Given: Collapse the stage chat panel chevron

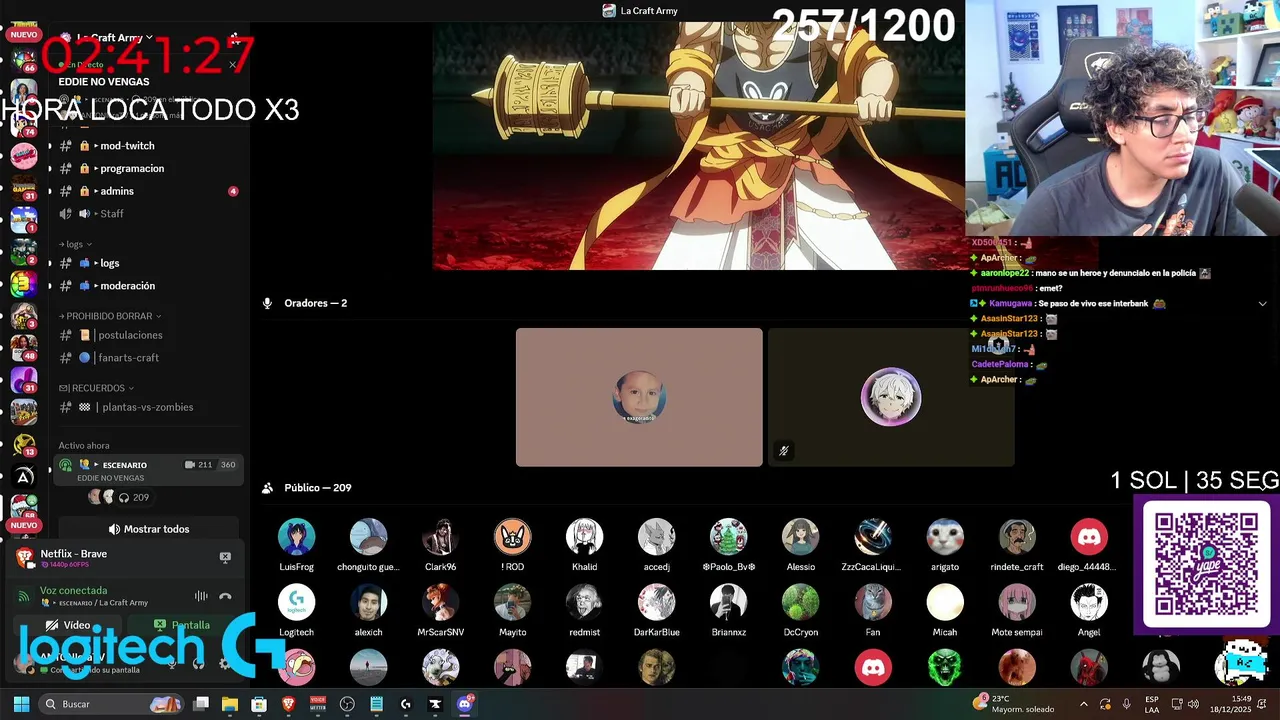Looking at the screenshot, I should [1262, 304].
